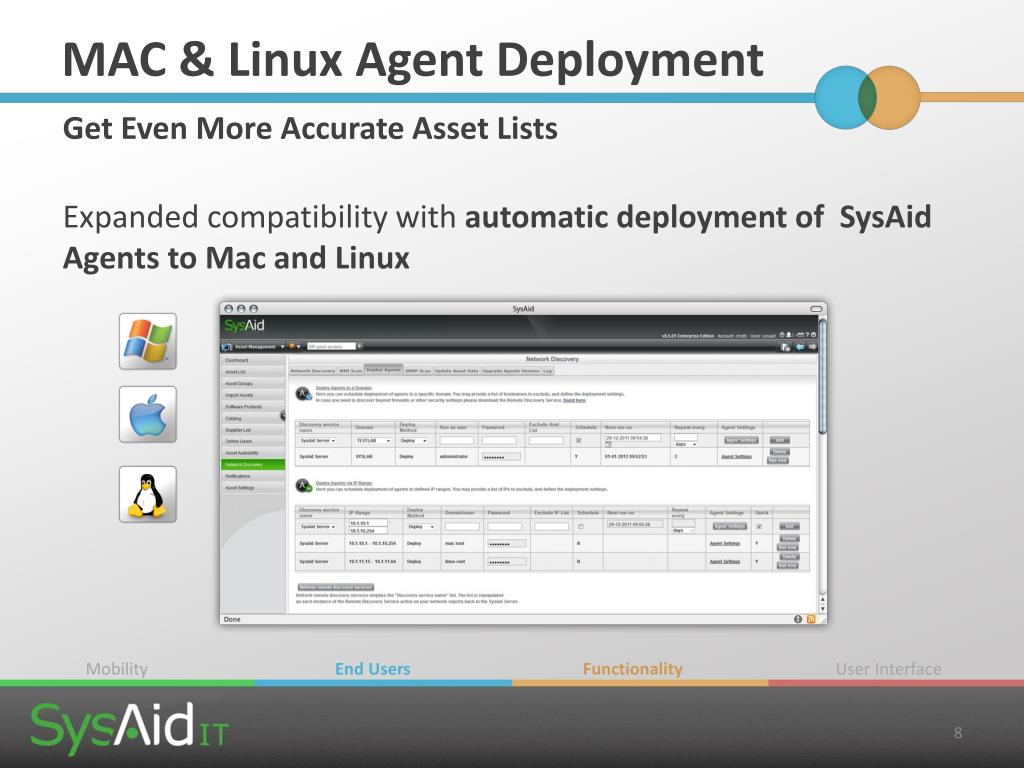Collapse the sidebar with the round arrow handle
The height and width of the screenshot is (768, 1024).
point(283,415)
